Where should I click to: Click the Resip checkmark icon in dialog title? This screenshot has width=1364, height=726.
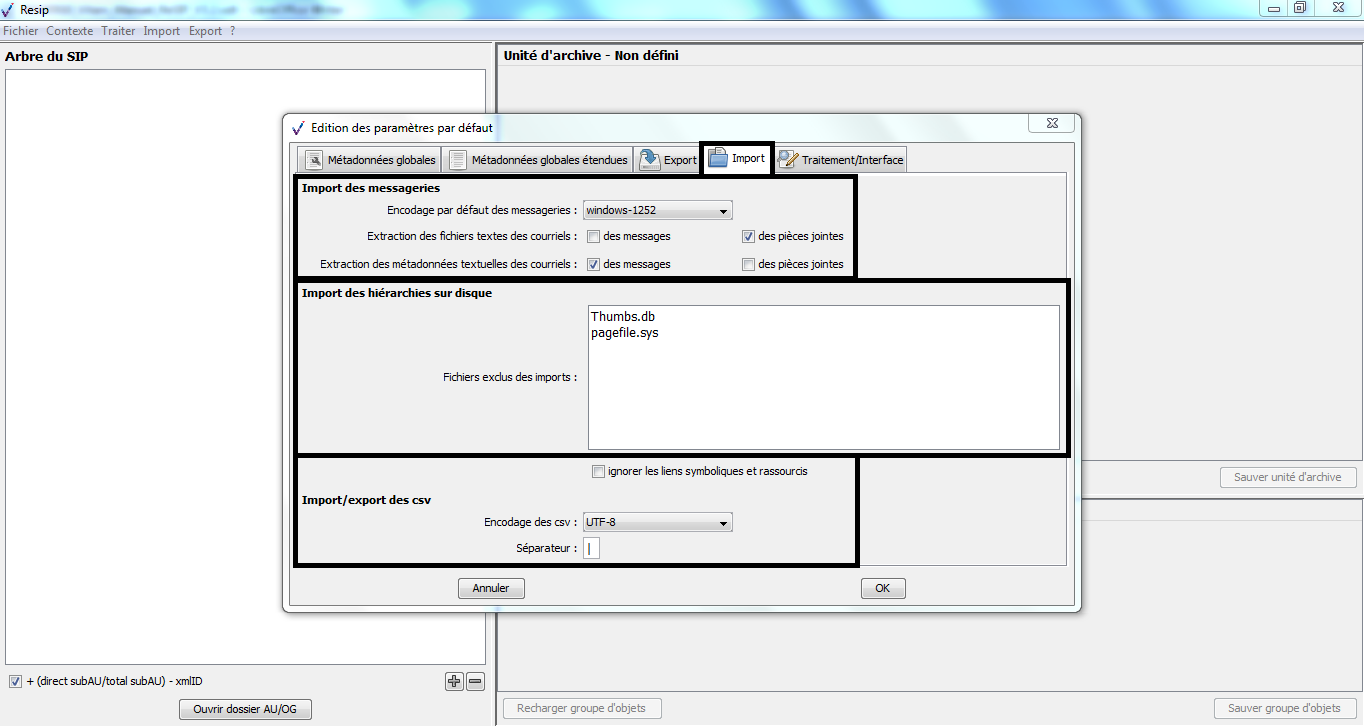coord(297,128)
